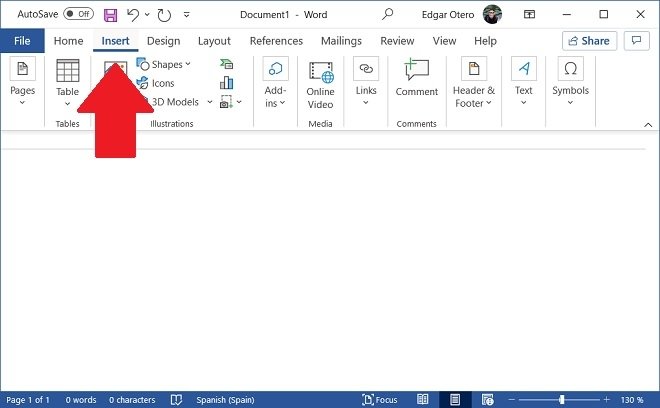Click the Search magnifier in title bar
Screen dimensions: 660x408
[387, 14]
